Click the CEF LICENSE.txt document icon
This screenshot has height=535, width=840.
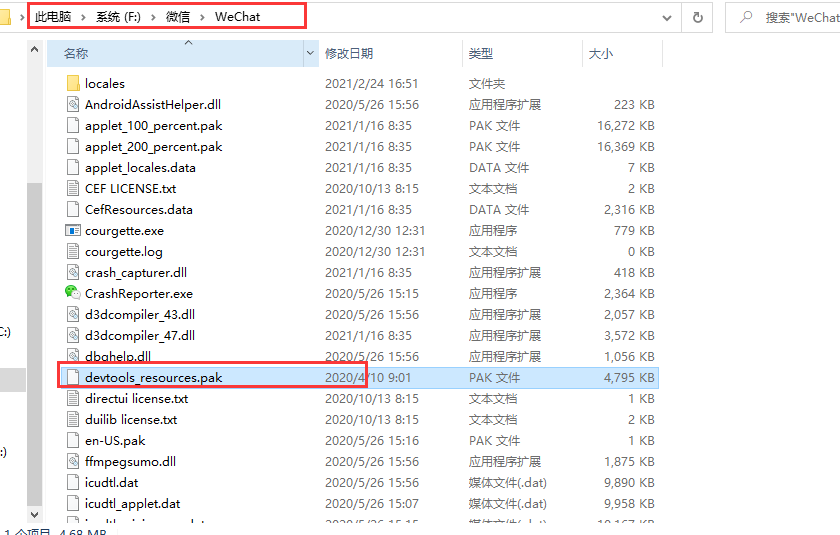click(x=73, y=188)
